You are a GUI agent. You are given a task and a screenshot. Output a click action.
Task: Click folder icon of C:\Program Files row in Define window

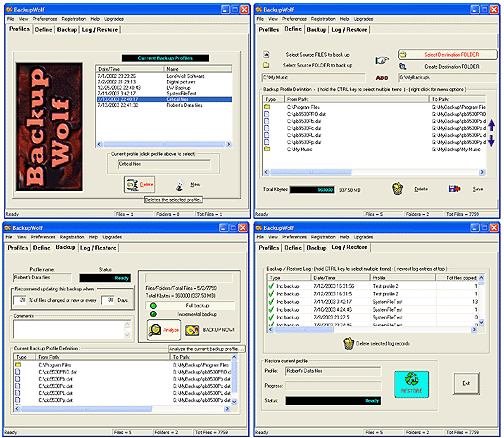(267, 107)
